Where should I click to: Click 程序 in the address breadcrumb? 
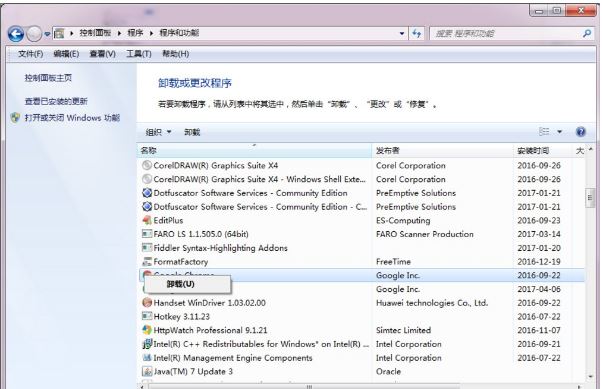click(x=135, y=33)
